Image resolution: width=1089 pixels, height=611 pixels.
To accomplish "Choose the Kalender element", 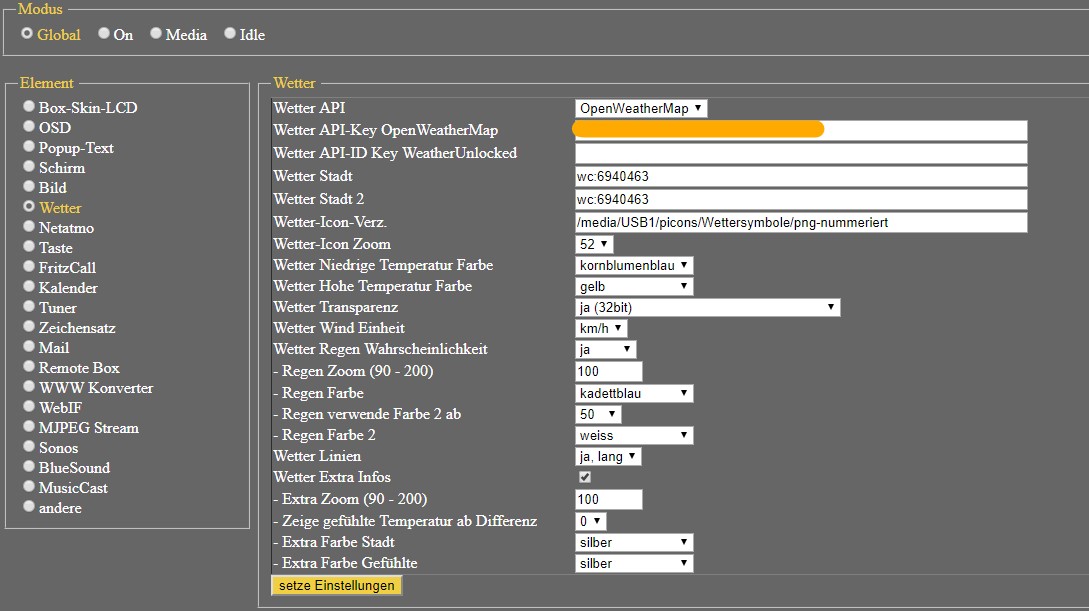I will point(30,287).
